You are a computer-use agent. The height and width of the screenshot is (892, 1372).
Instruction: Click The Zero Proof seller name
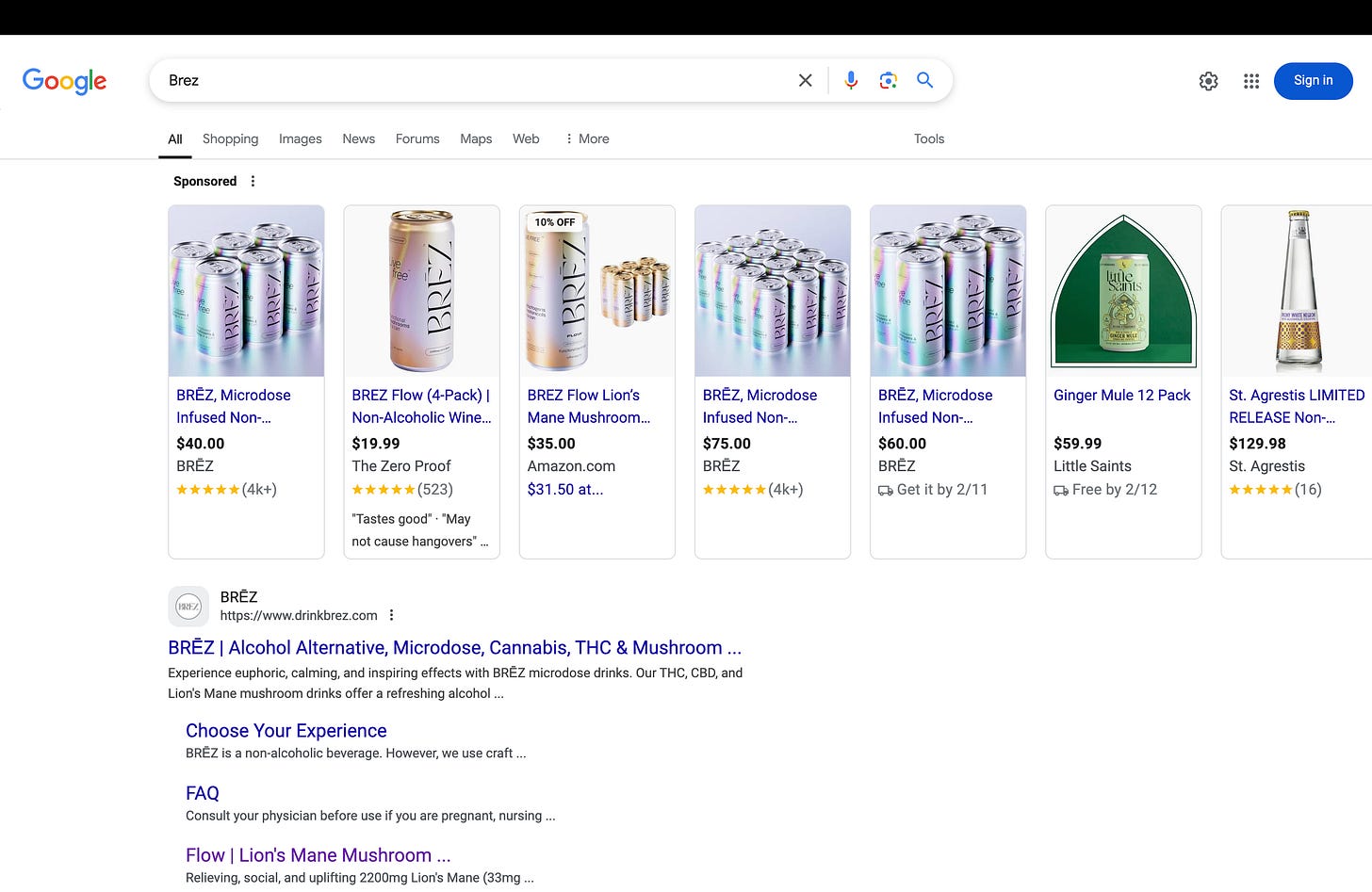pos(401,466)
